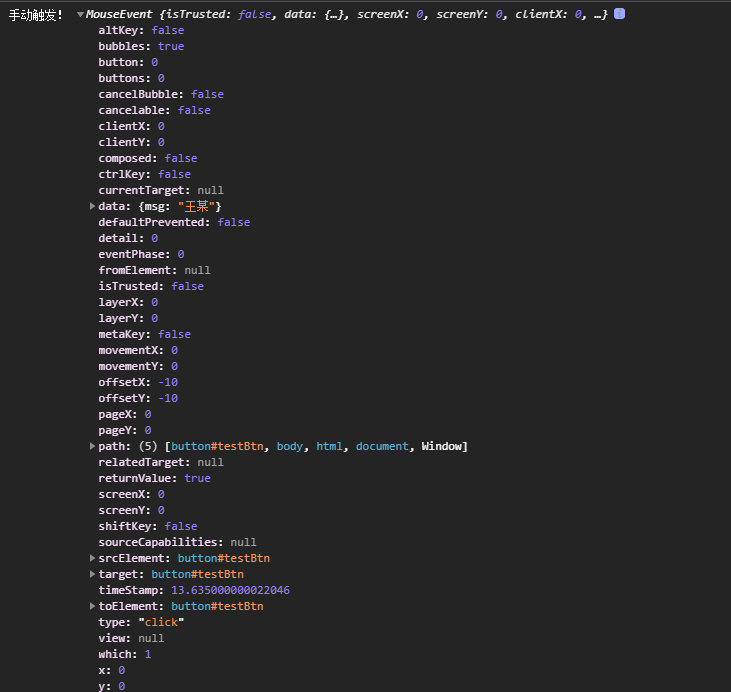Click document node in path array
Image resolution: width=731 pixels, height=692 pixels.
click(382, 446)
